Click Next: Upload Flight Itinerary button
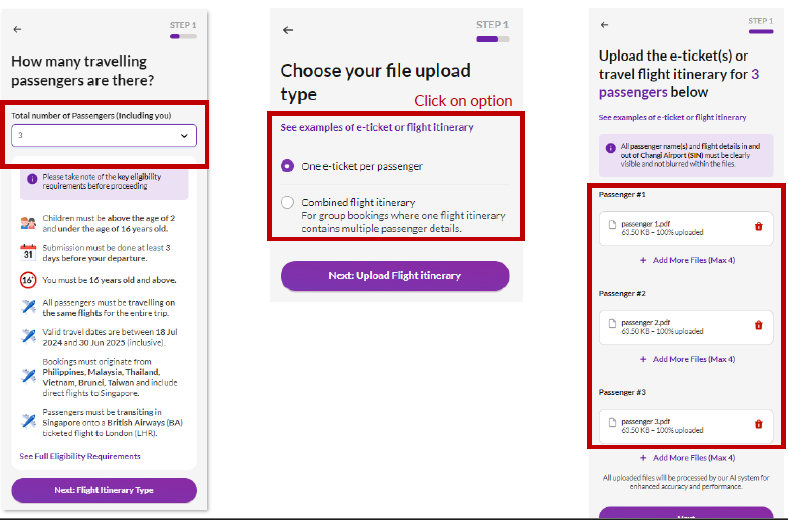The height and width of the screenshot is (520, 788). point(395,276)
